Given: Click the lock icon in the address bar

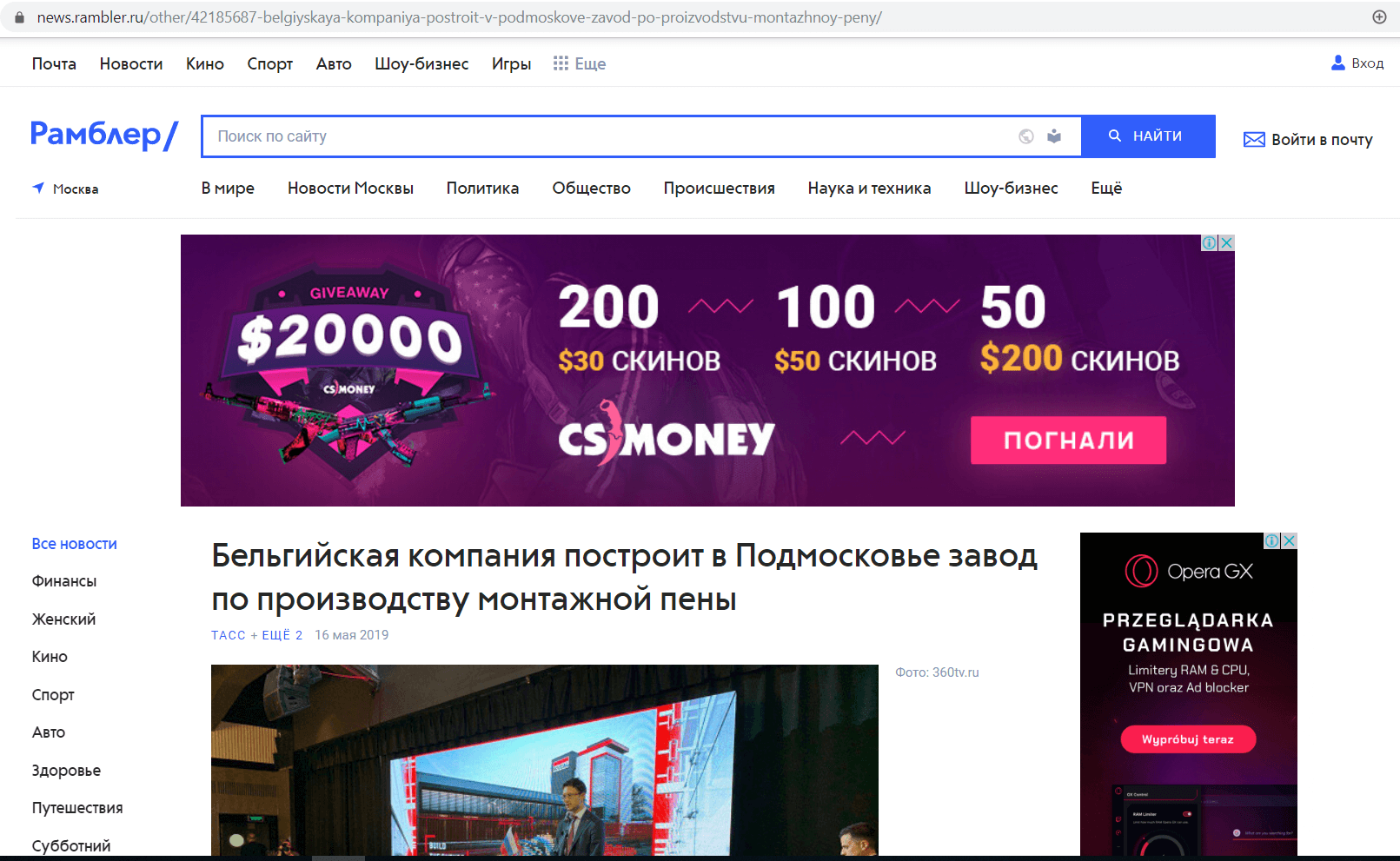Looking at the screenshot, I should coord(19,17).
